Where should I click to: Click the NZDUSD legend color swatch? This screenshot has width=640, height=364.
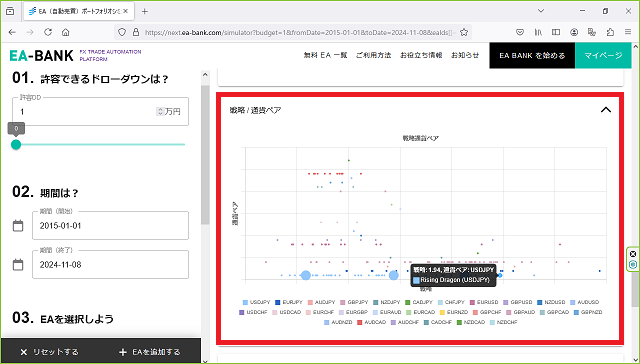pyautogui.click(x=540, y=302)
